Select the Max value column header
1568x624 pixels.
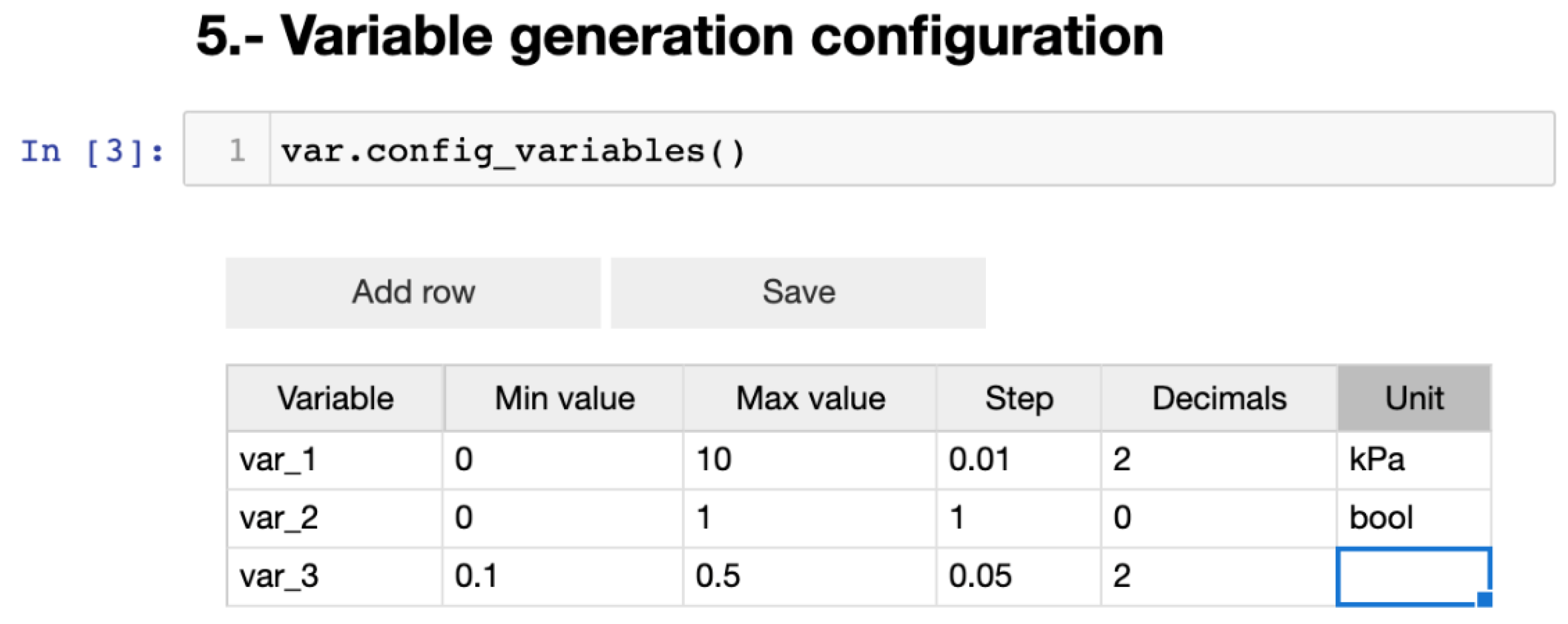click(x=810, y=399)
